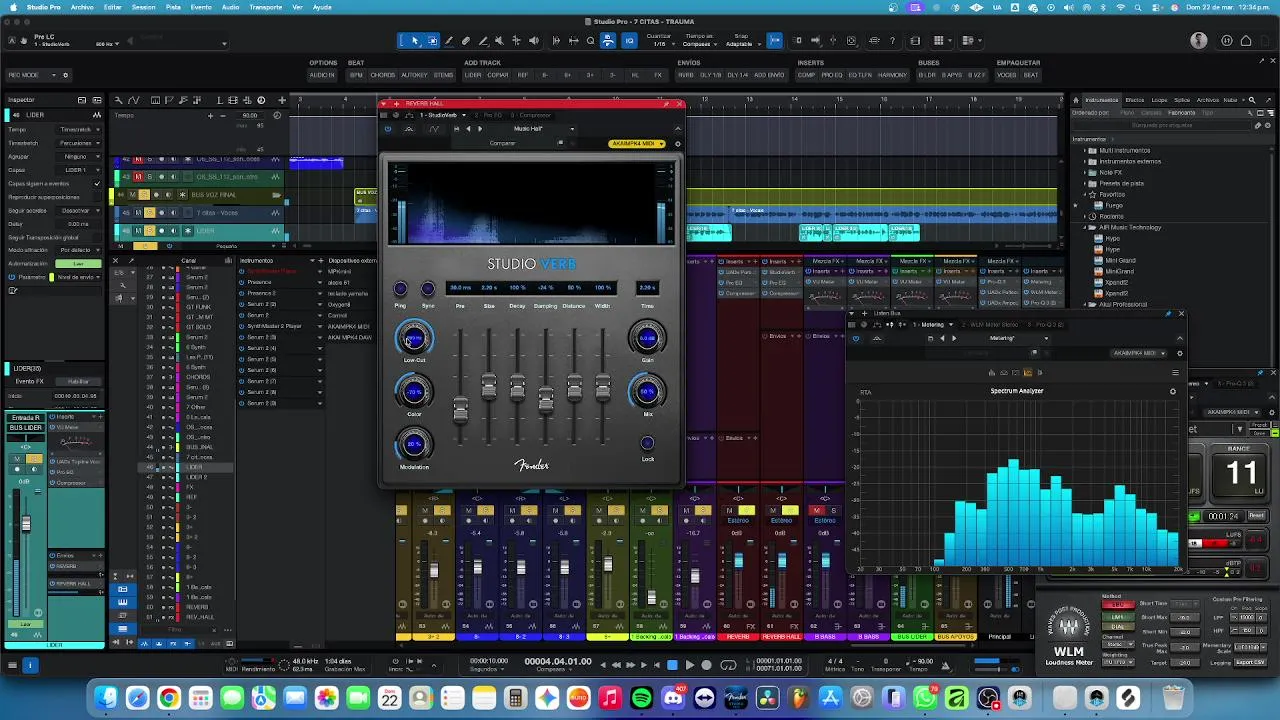Sort browser by Fabricante

1181,113
